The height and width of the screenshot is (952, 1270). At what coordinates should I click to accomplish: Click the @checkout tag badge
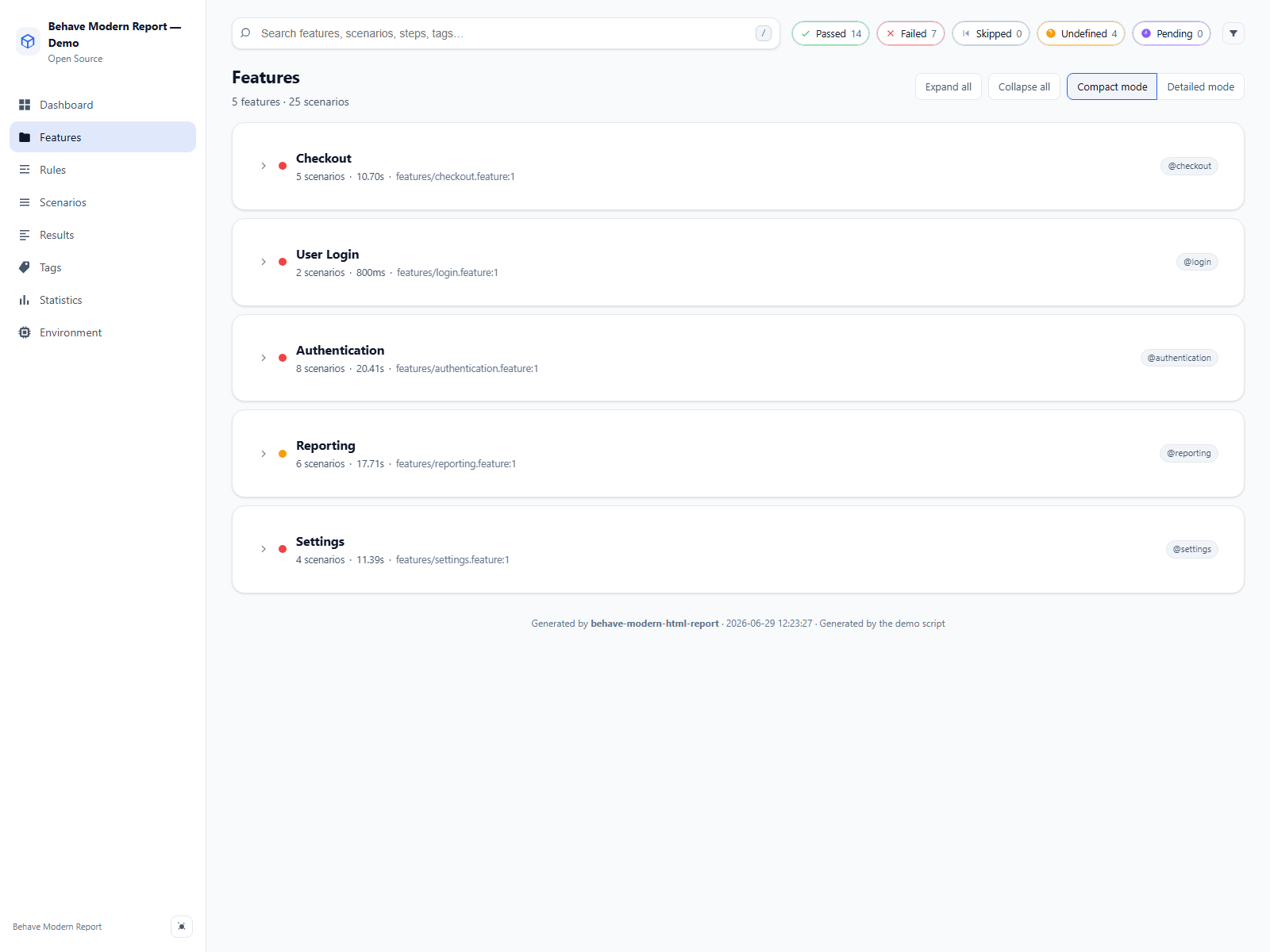[1189, 166]
